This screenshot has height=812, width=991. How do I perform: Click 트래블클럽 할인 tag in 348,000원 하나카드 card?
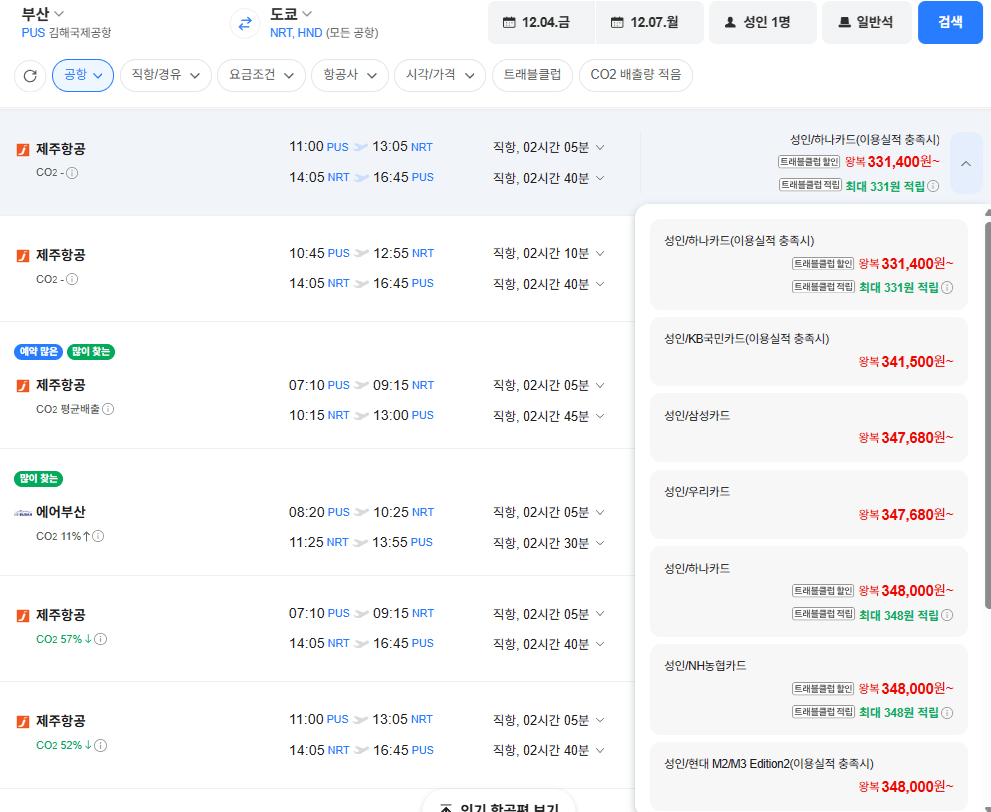pyautogui.click(x=823, y=591)
